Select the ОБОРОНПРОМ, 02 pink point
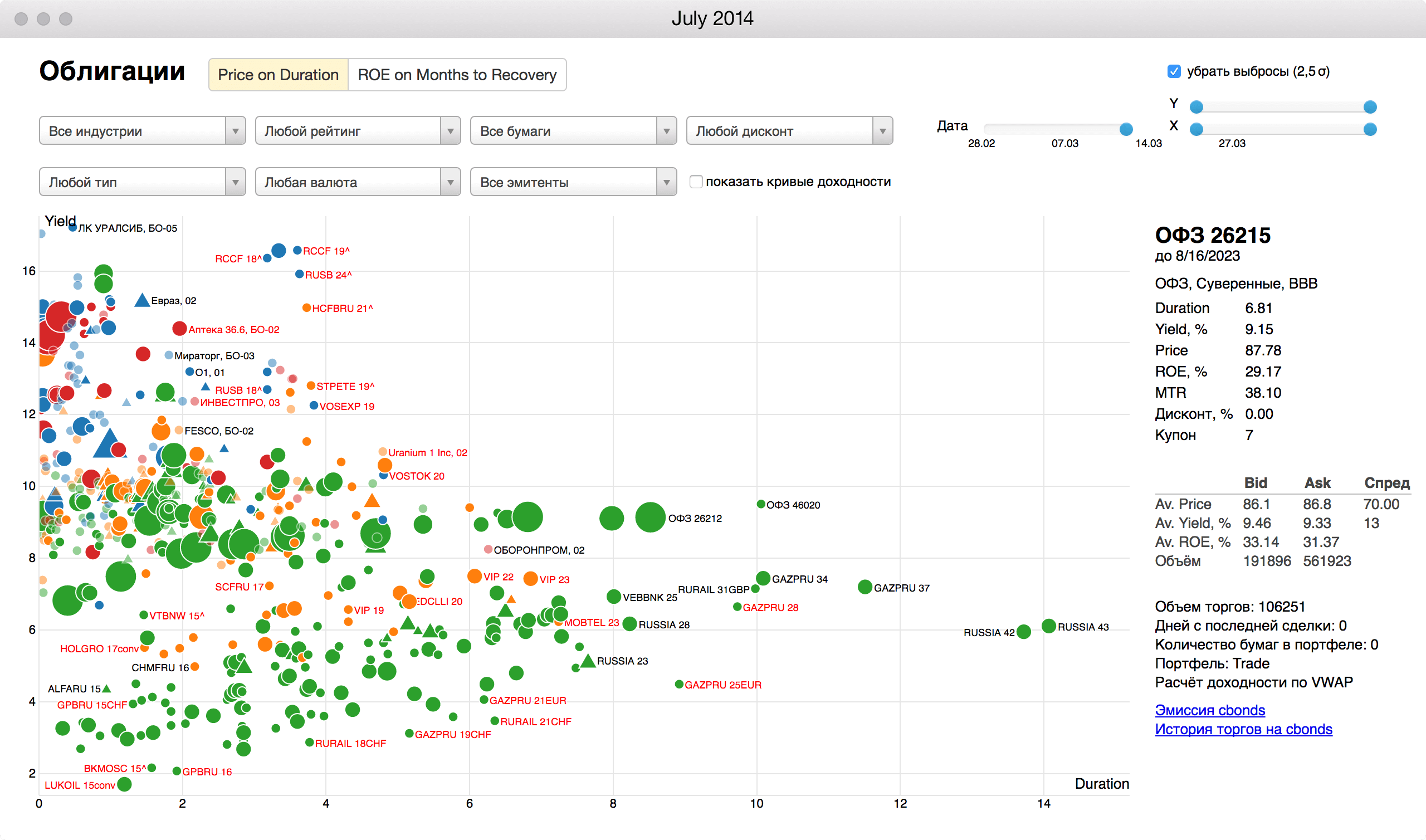The height and width of the screenshot is (840, 1426). point(488,550)
